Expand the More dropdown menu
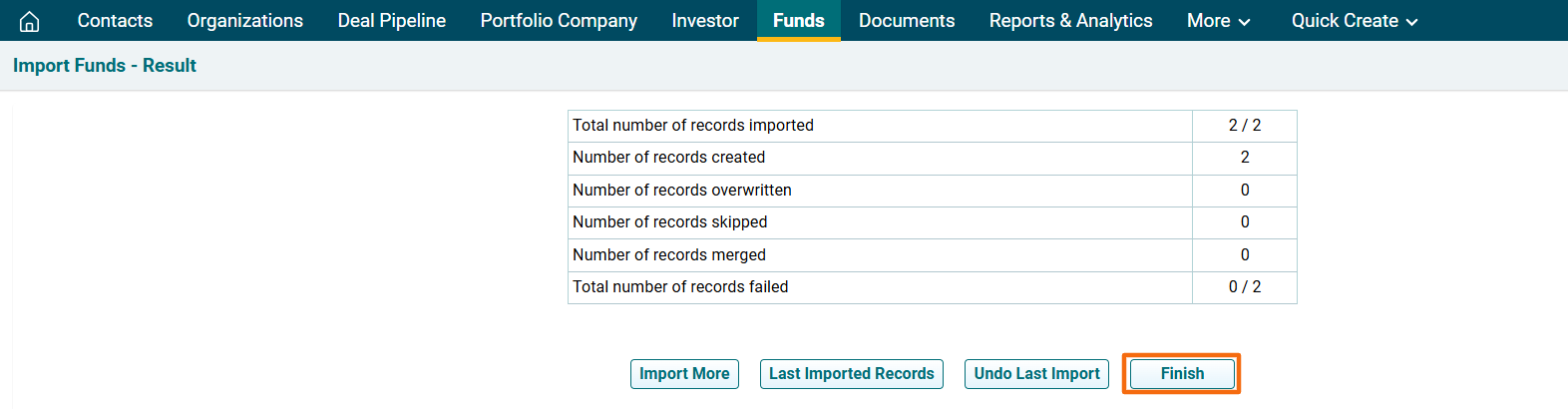1568x409 pixels. coord(1218,21)
